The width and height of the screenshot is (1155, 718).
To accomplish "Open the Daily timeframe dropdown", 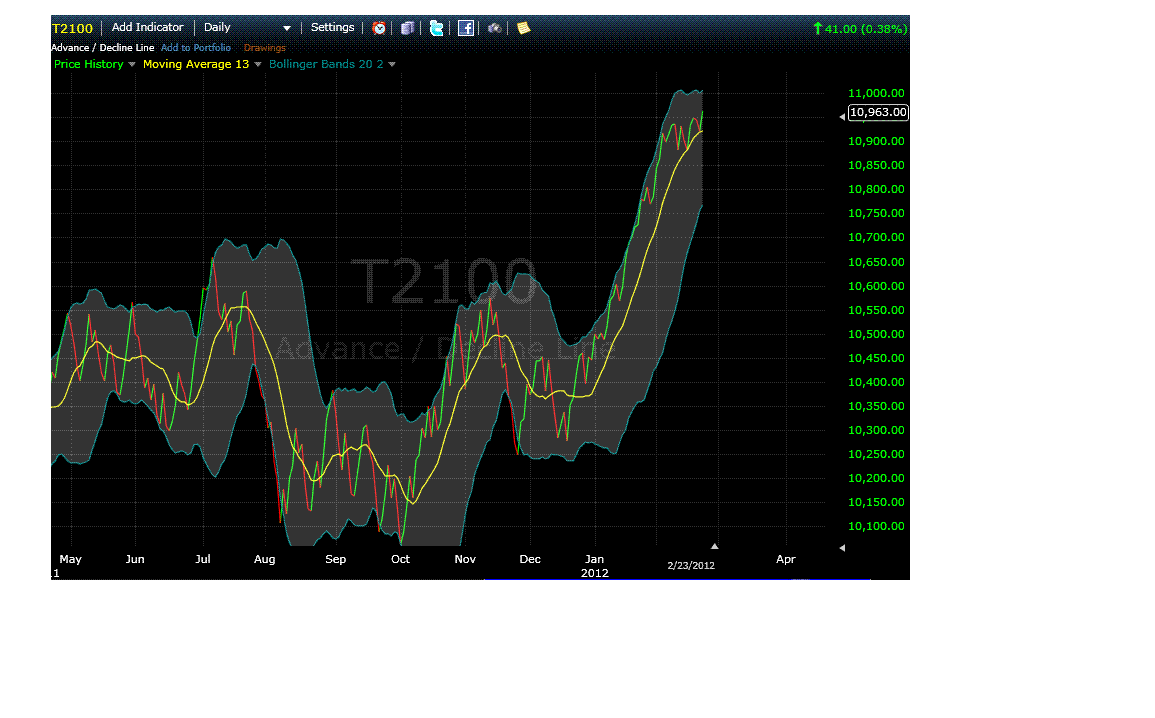I will point(247,27).
